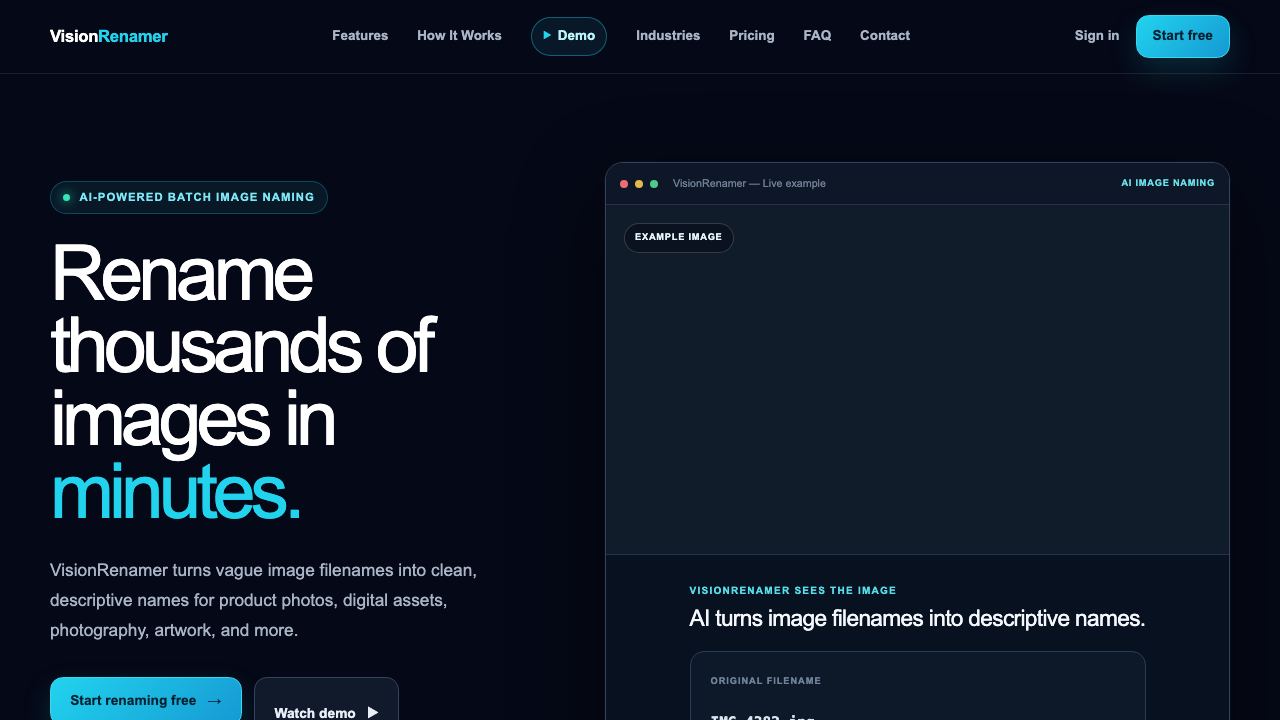The width and height of the screenshot is (1280, 720).
Task: Click the play icon in Demo pill
Action: tap(547, 35)
